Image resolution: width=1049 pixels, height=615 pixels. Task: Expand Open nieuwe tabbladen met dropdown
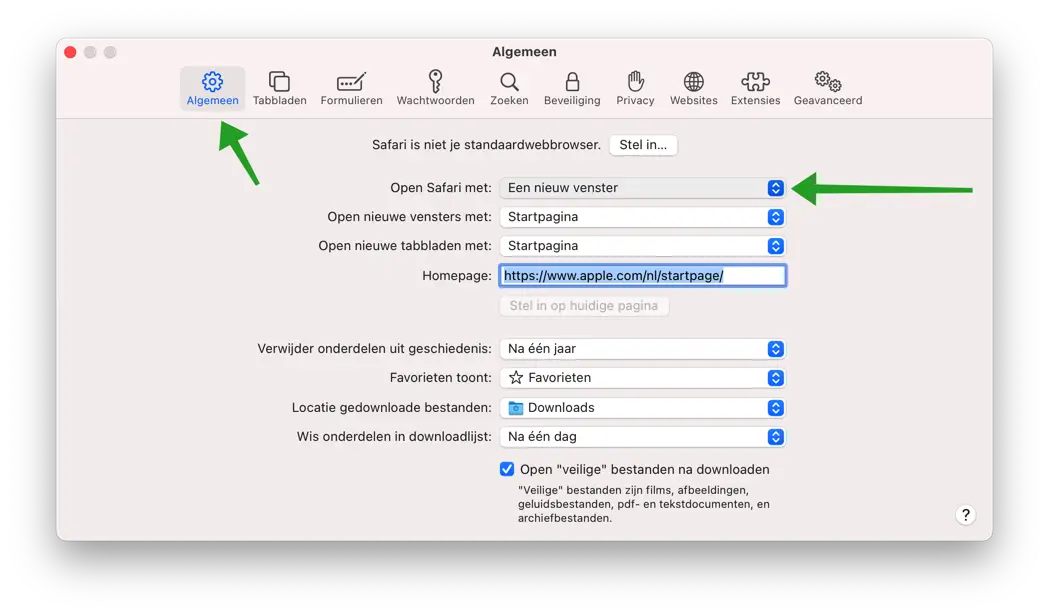point(642,246)
